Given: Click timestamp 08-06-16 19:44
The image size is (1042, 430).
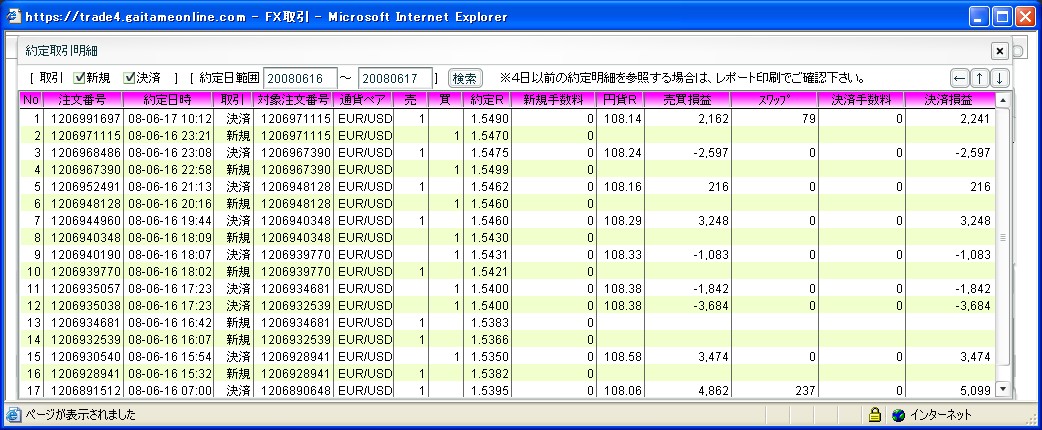Looking at the screenshot, I should click(x=169, y=221).
